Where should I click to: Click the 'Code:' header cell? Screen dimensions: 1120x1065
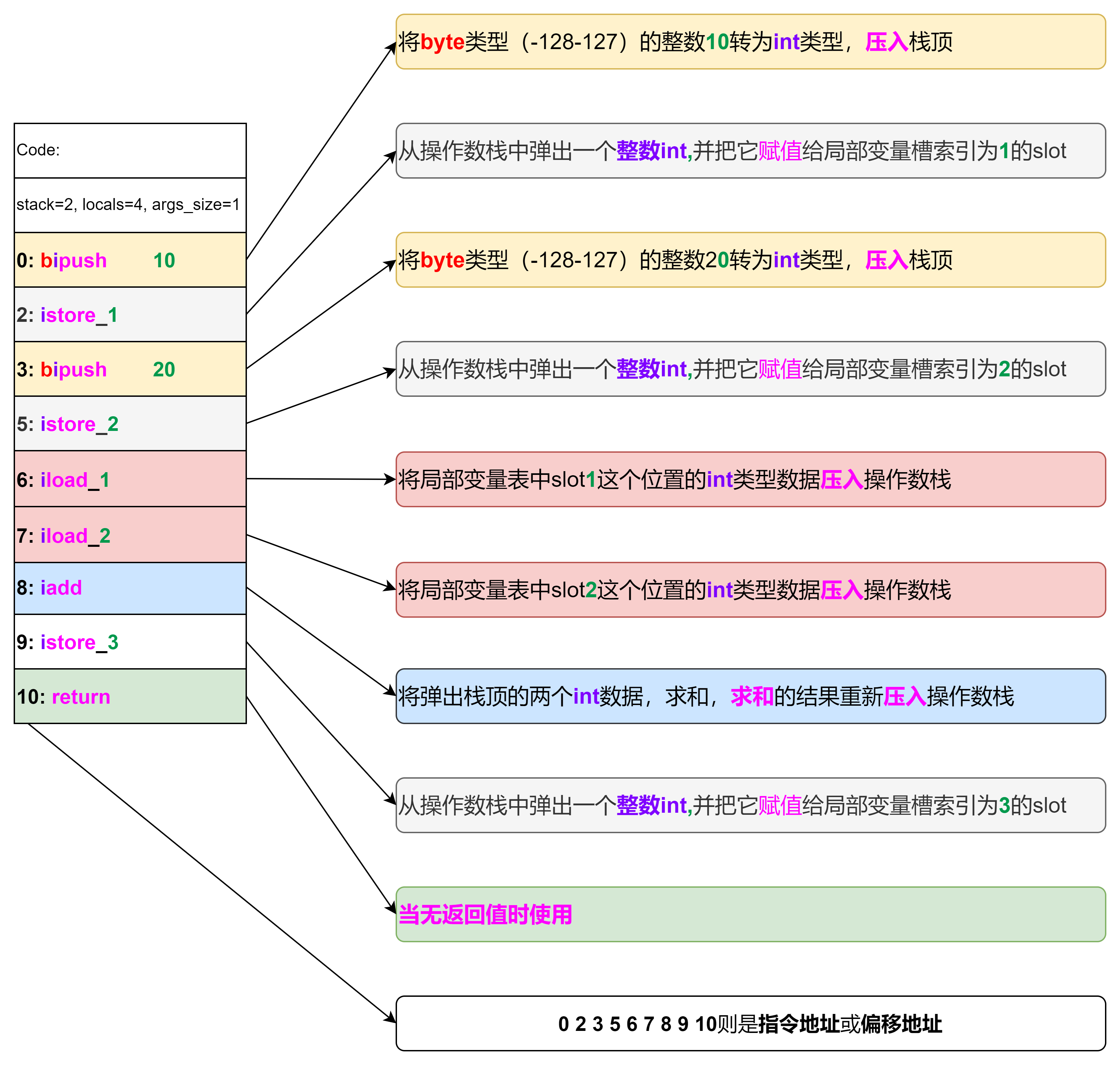[x=130, y=150]
